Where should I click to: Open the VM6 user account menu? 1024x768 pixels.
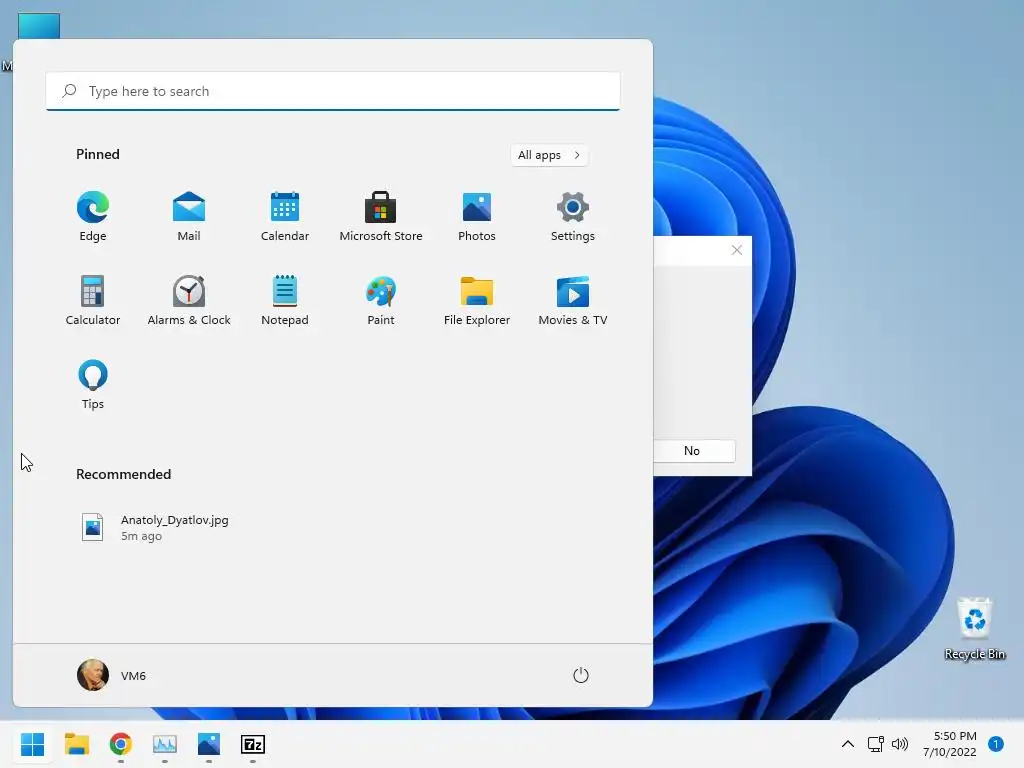pyautogui.click(x=112, y=675)
